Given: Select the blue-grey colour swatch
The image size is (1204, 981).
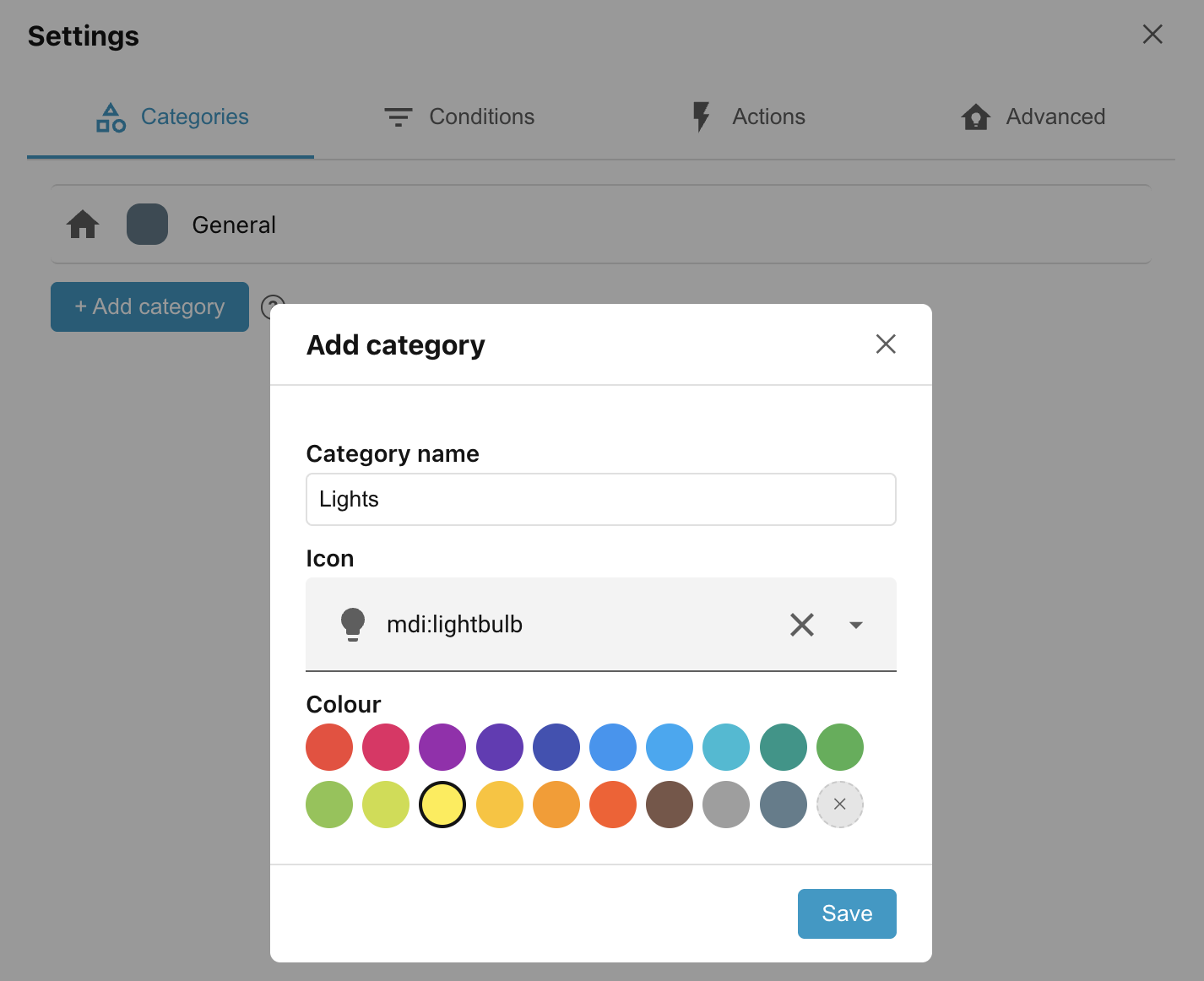Looking at the screenshot, I should [784, 805].
